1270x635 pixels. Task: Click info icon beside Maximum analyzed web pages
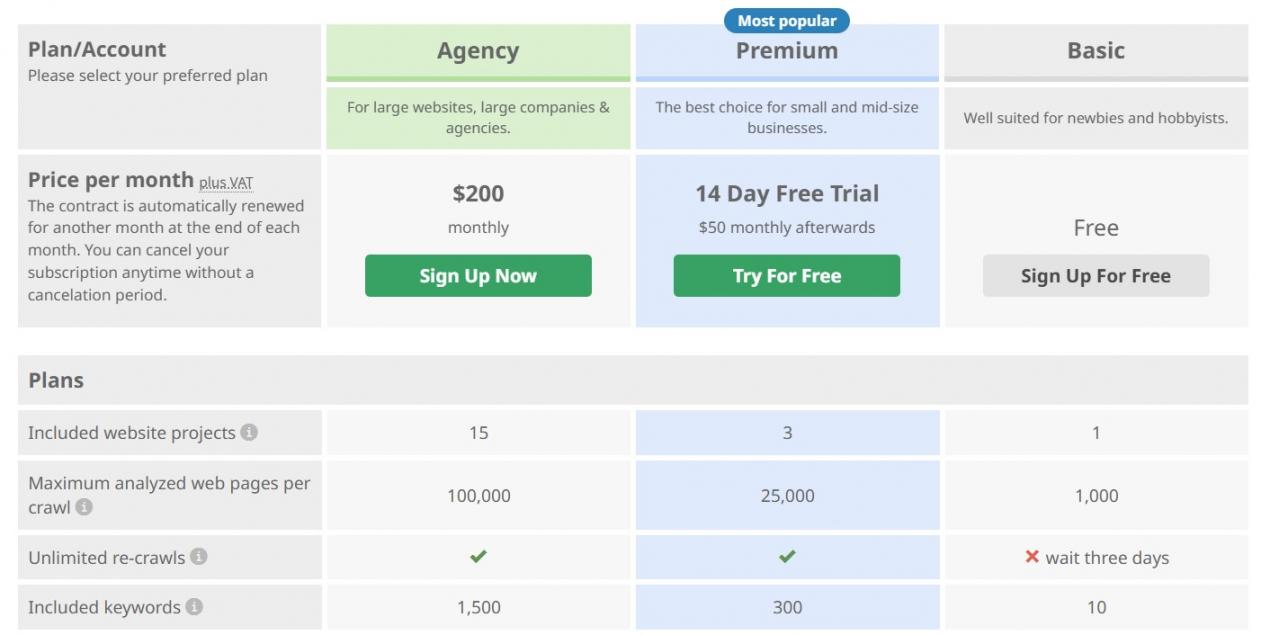click(x=84, y=507)
